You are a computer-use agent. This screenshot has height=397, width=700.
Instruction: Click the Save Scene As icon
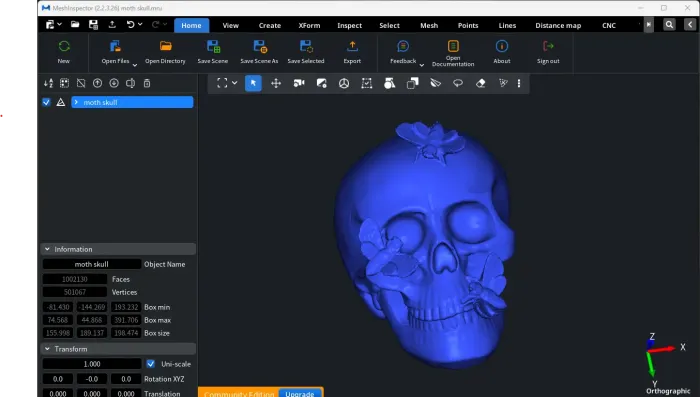pyautogui.click(x=259, y=46)
